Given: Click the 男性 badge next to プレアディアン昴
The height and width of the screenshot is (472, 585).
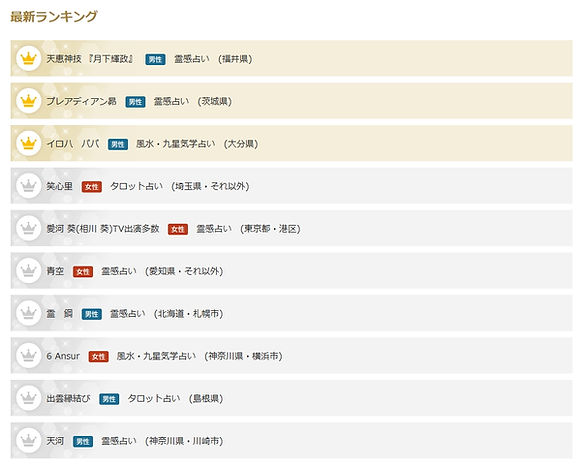Looking at the screenshot, I should [x=135, y=102].
